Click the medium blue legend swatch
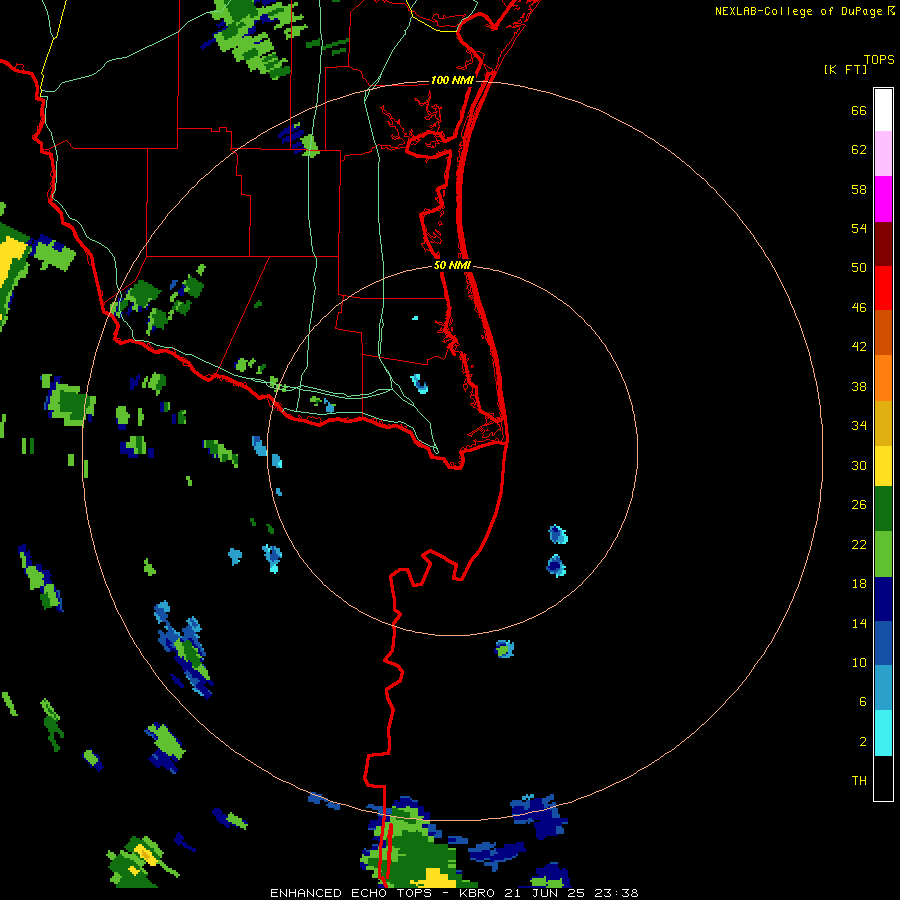900x900 pixels. (883, 643)
